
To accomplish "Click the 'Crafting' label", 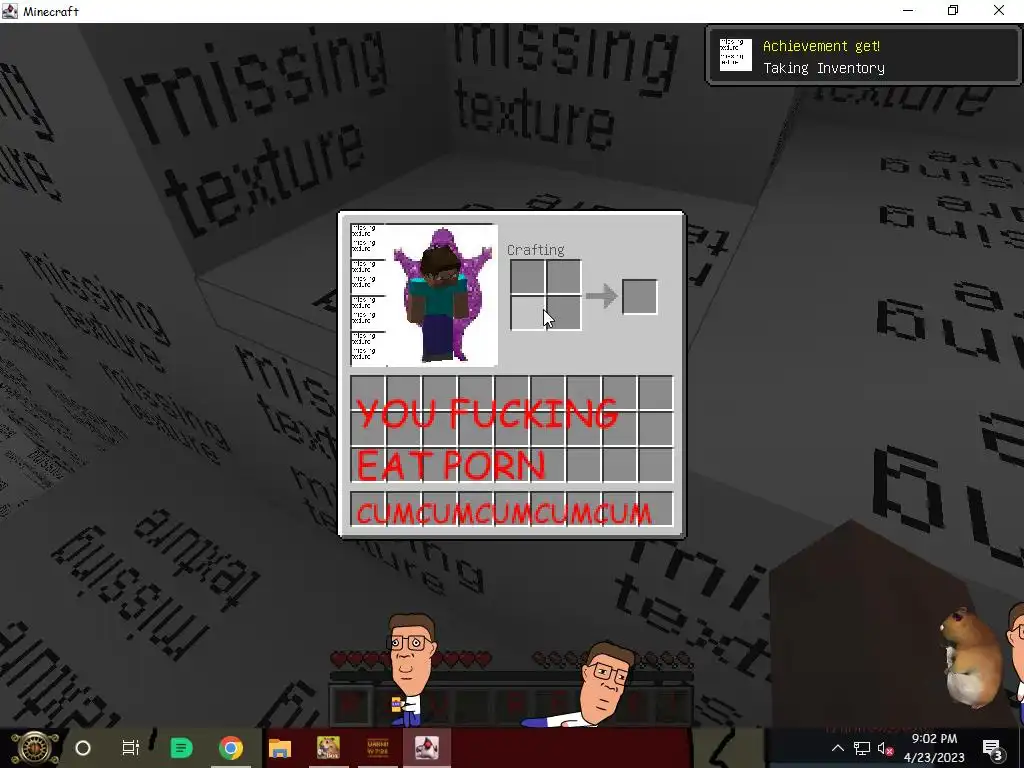I will pyautogui.click(x=536, y=249).
